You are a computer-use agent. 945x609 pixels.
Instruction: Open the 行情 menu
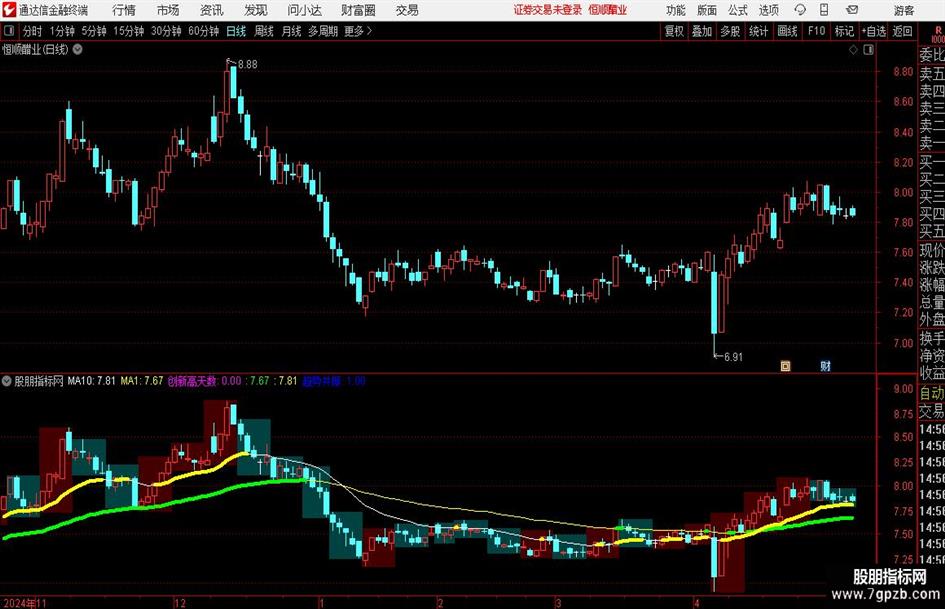[x=124, y=10]
